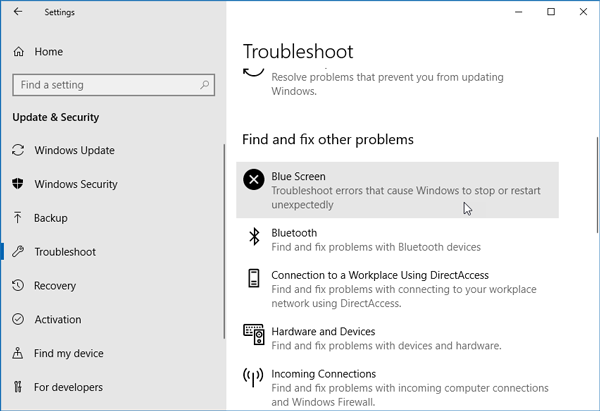Click the Find a setting box
Viewport: 600px width, 411px height.
pyautogui.click(x=114, y=85)
